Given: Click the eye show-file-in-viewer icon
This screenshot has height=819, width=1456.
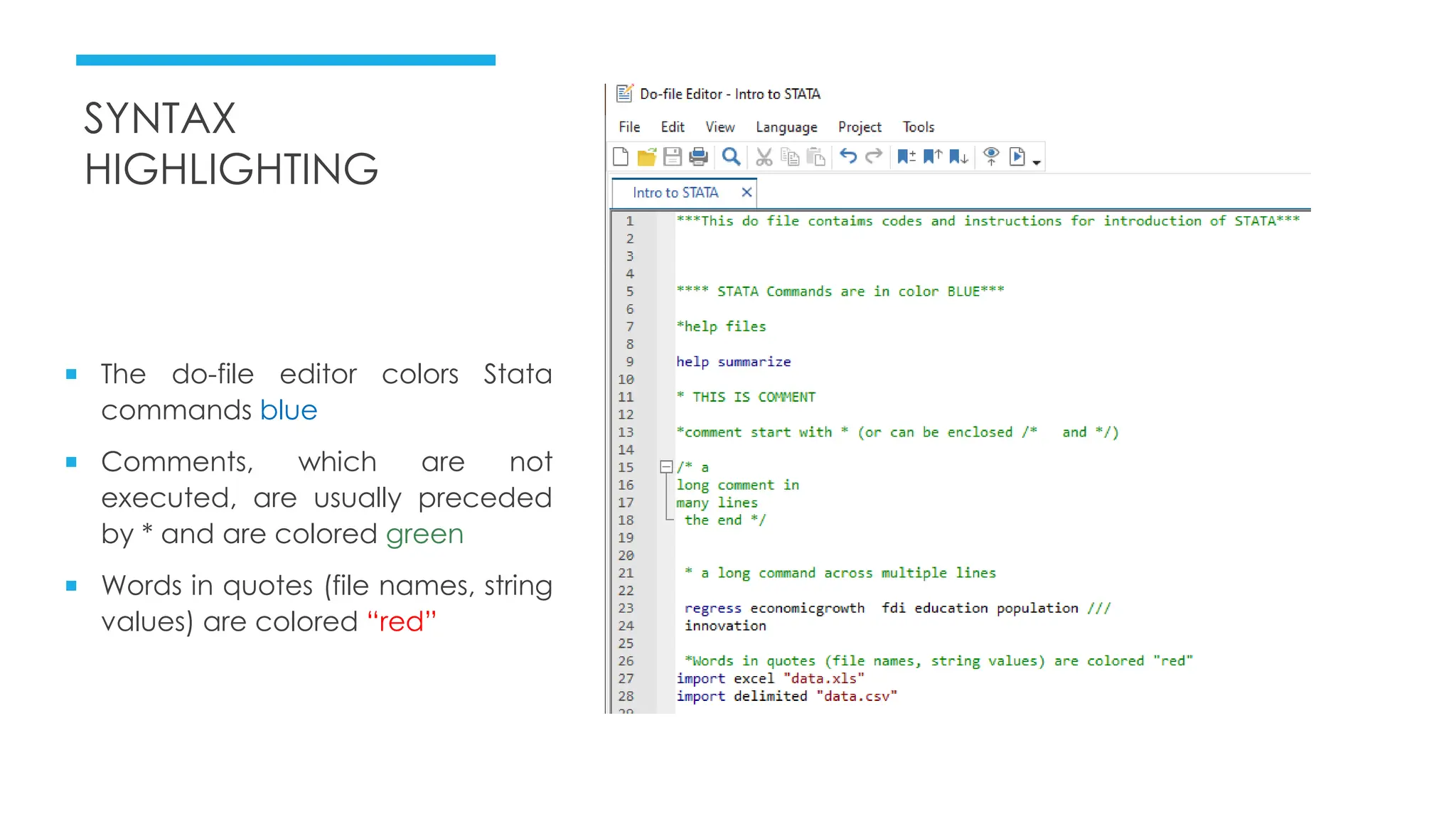Looking at the screenshot, I should coord(991,156).
